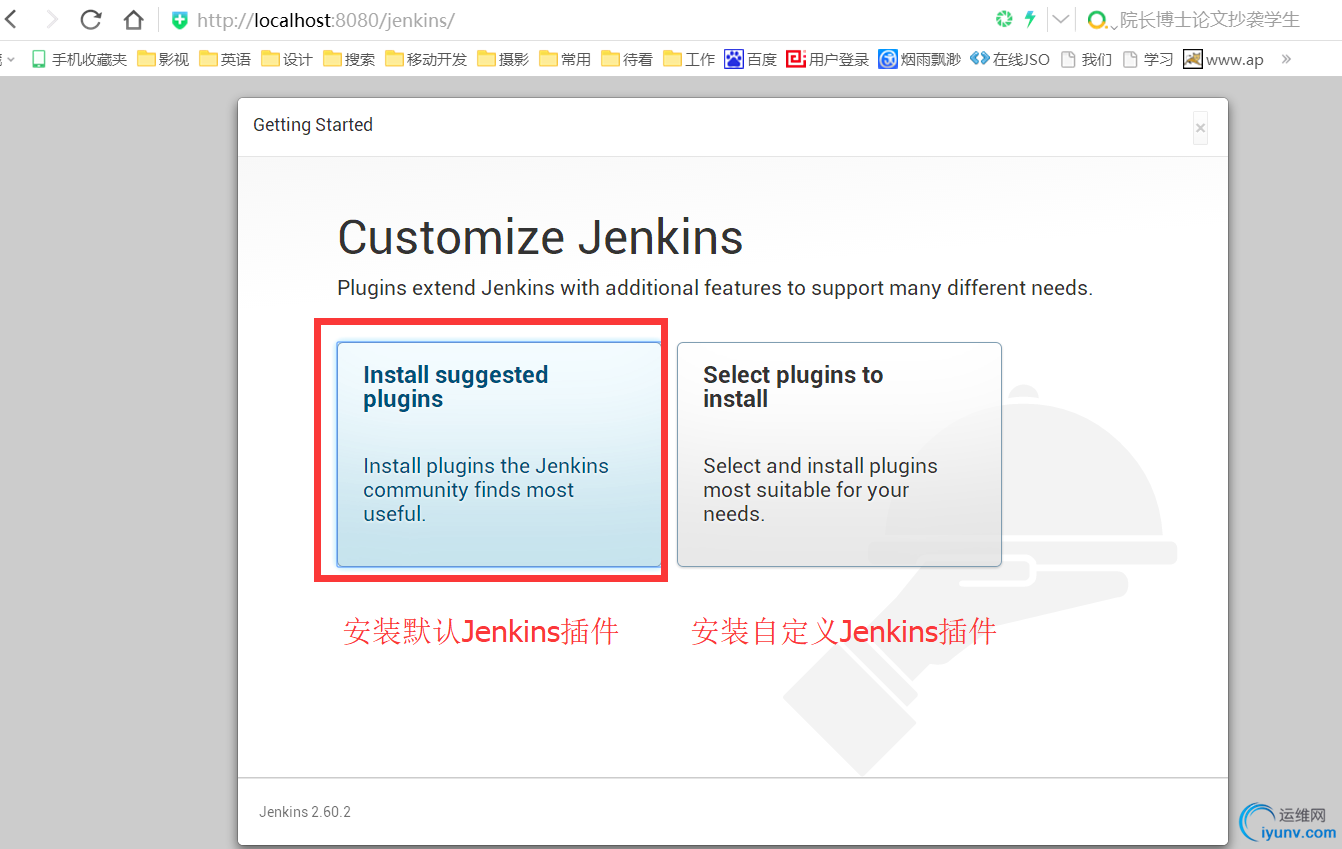Click the Getting Started dialog title

313,125
